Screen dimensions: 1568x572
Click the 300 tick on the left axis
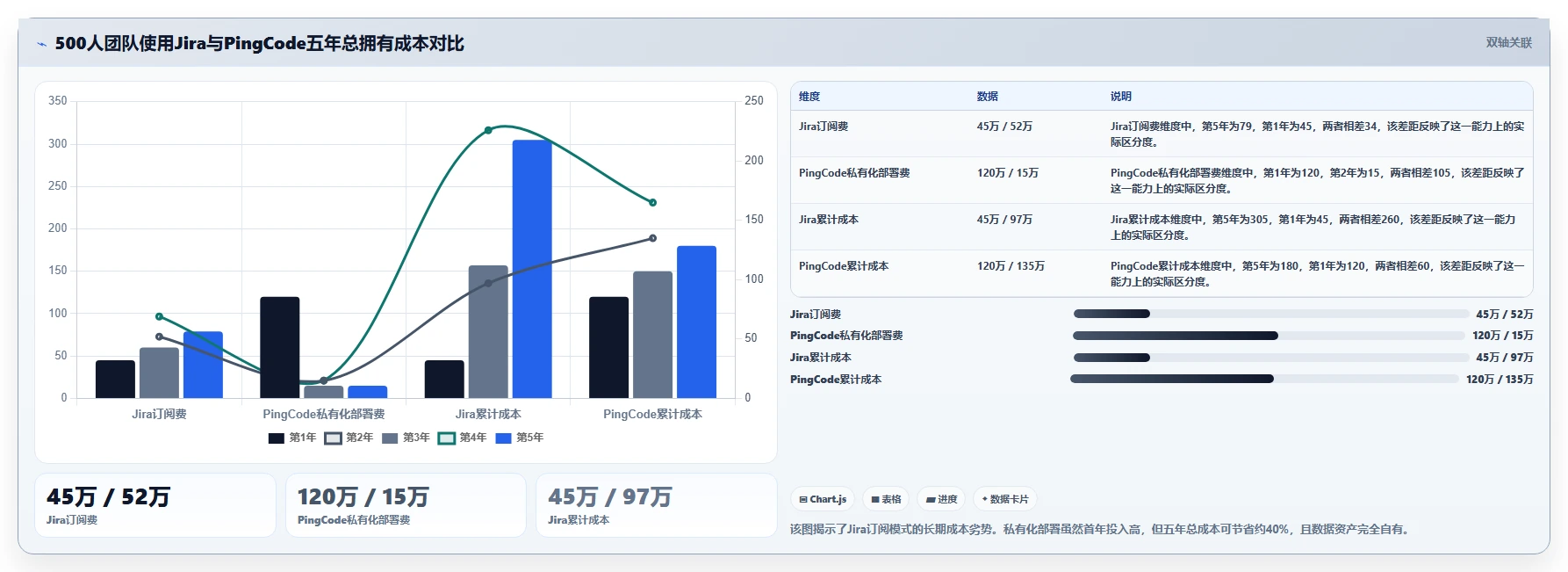click(x=58, y=143)
